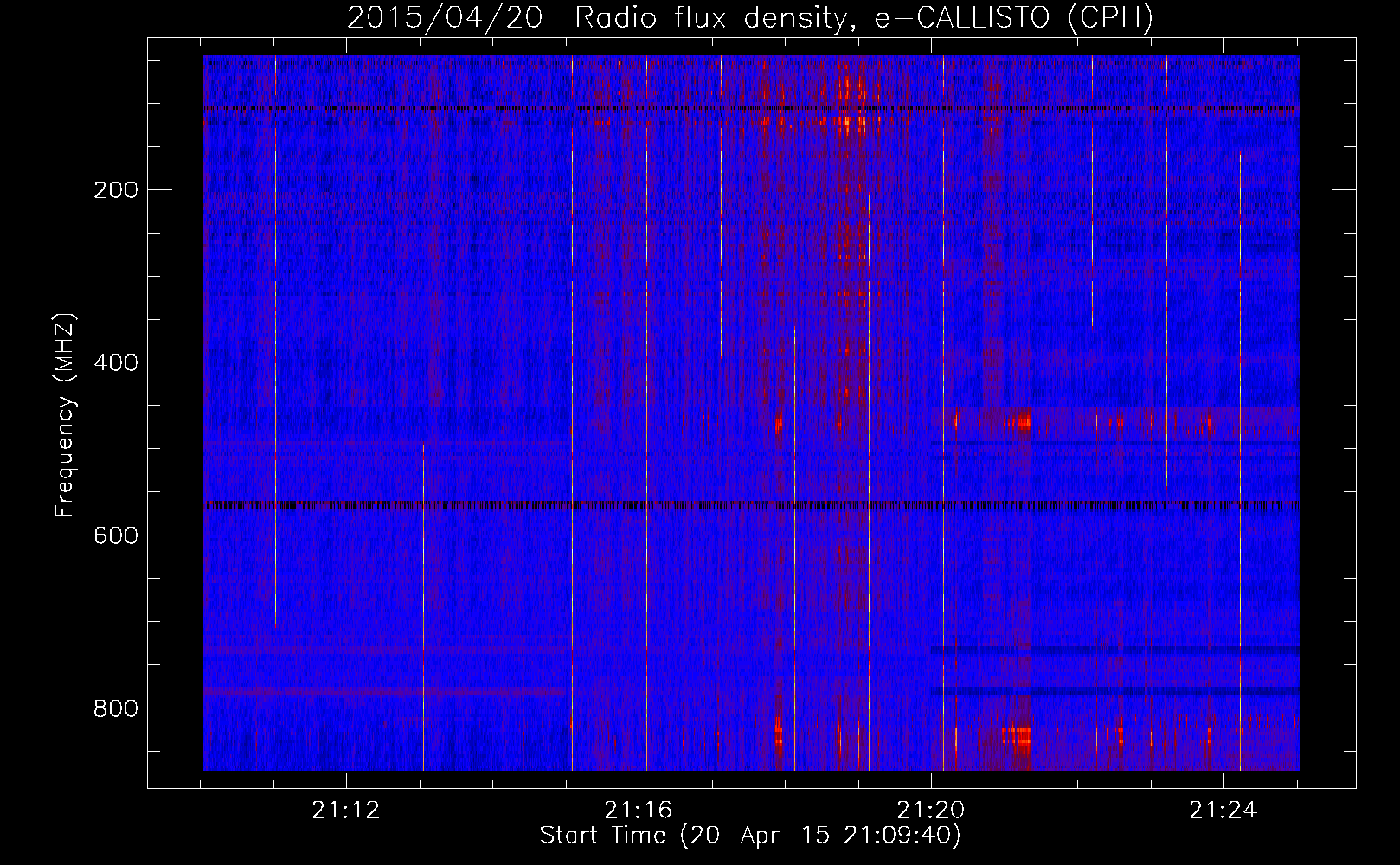Click the 'Start Time (20-Apr-15 21:09:40)' label
Viewport: 1400px width, 865px height.
(x=750, y=836)
